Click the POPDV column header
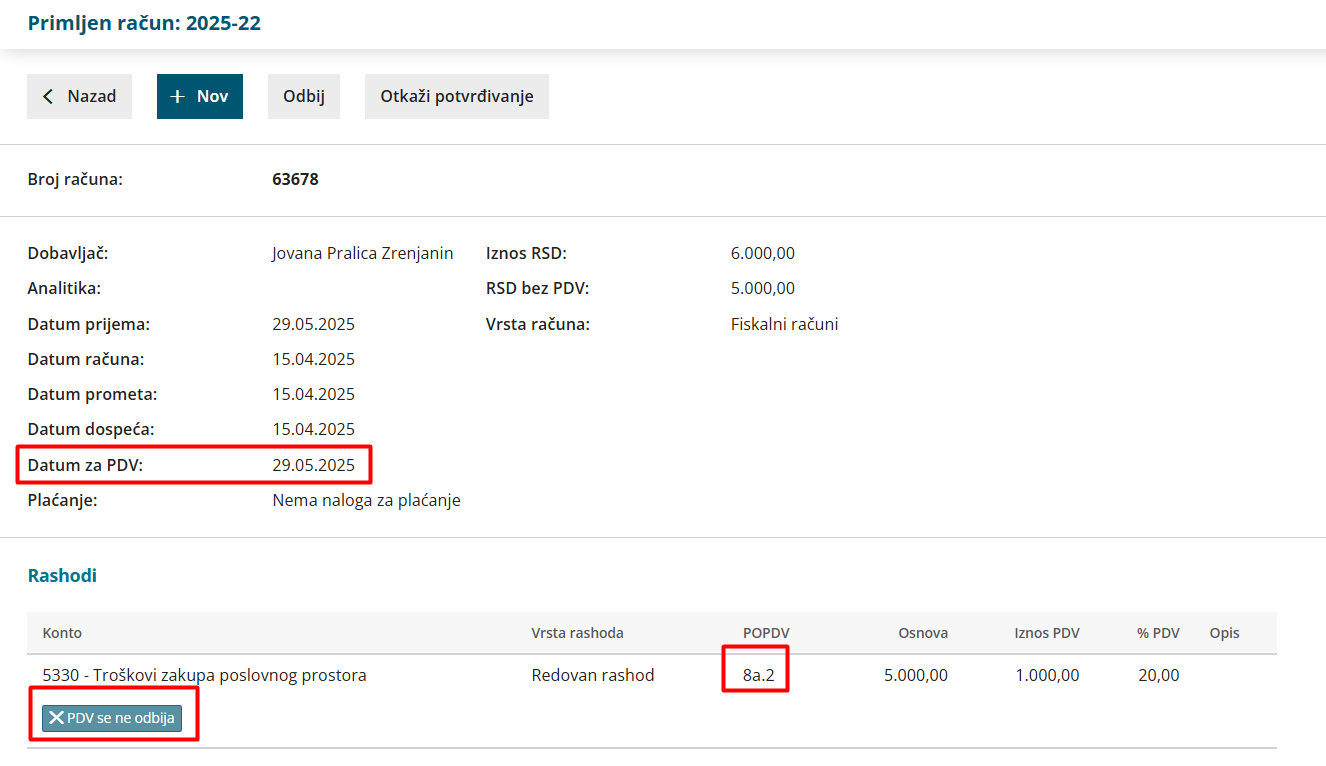Image resolution: width=1326 pixels, height=766 pixels. pos(766,633)
